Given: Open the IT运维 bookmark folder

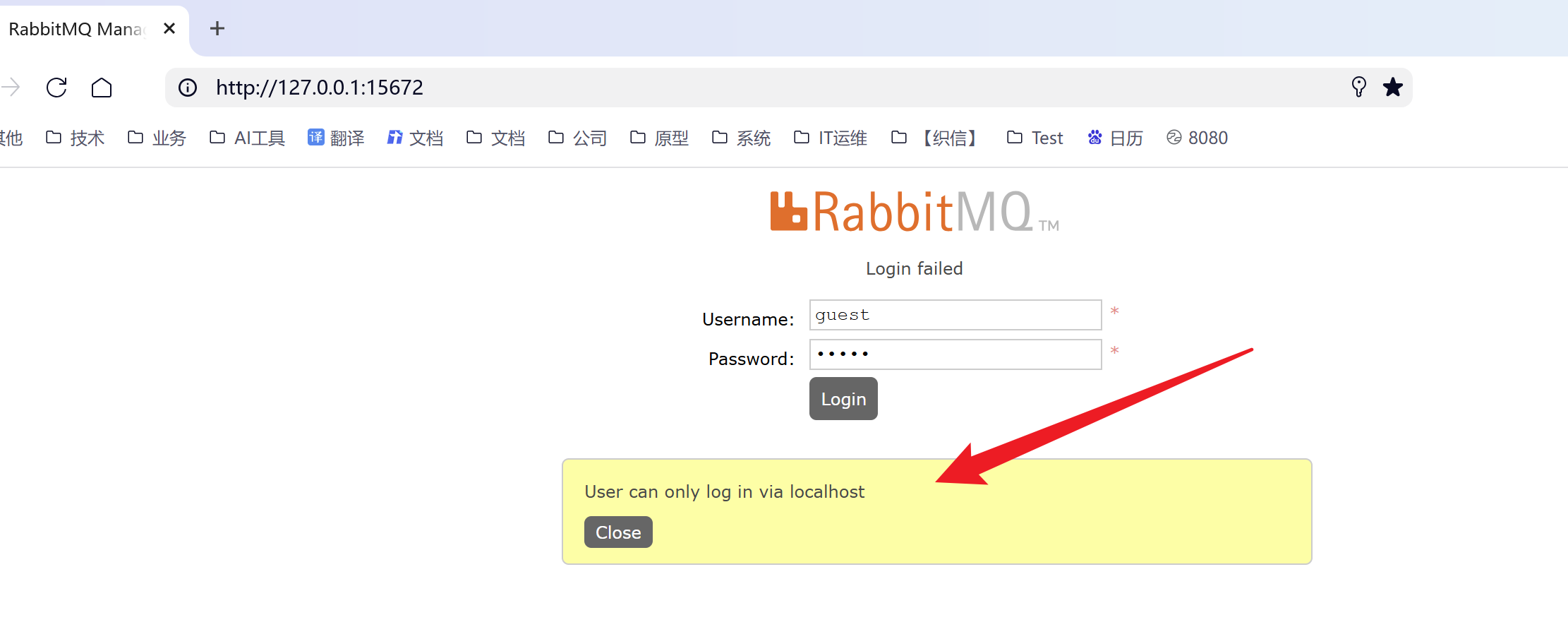Looking at the screenshot, I should (830, 138).
